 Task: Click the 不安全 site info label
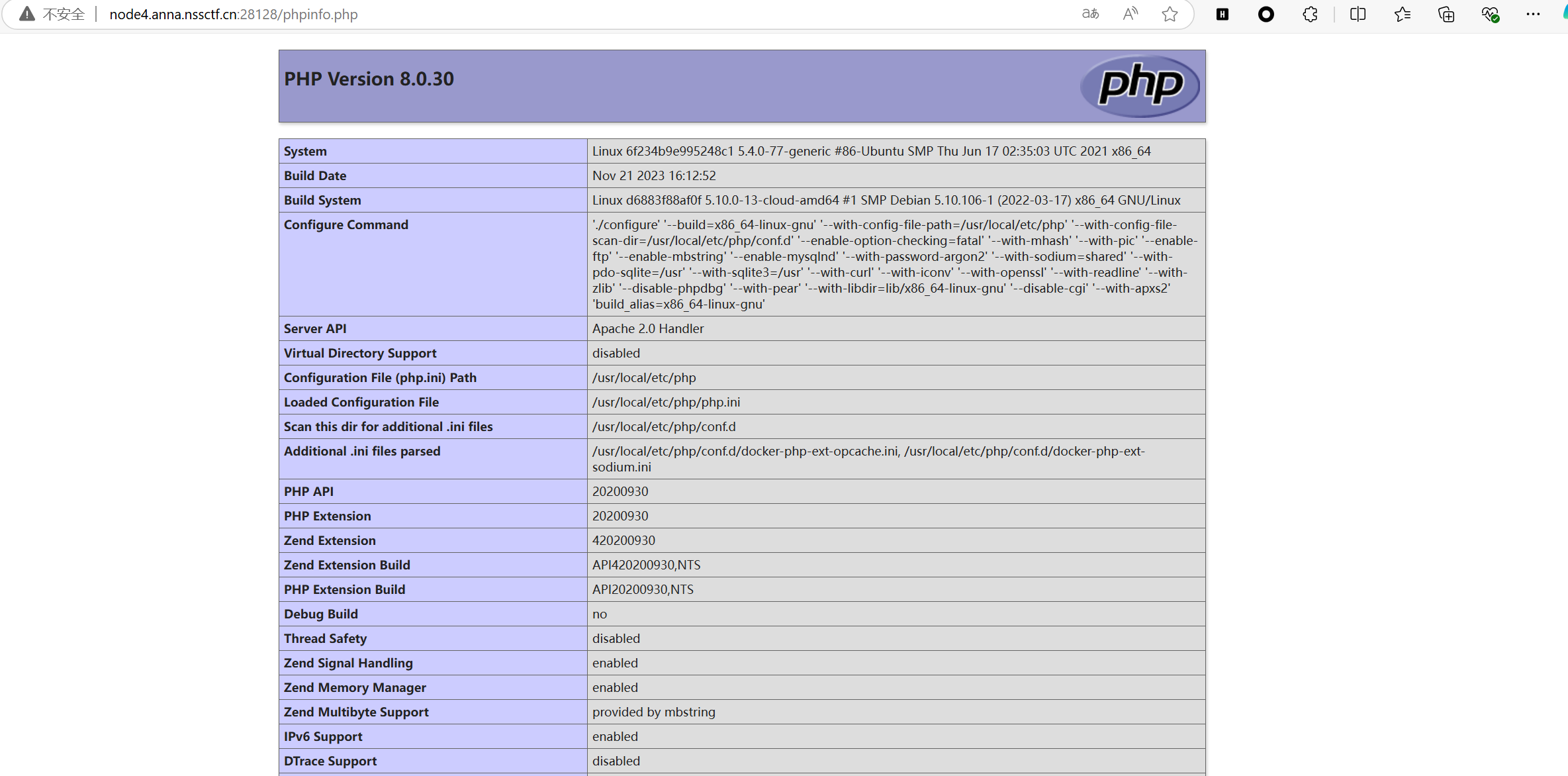[64, 14]
